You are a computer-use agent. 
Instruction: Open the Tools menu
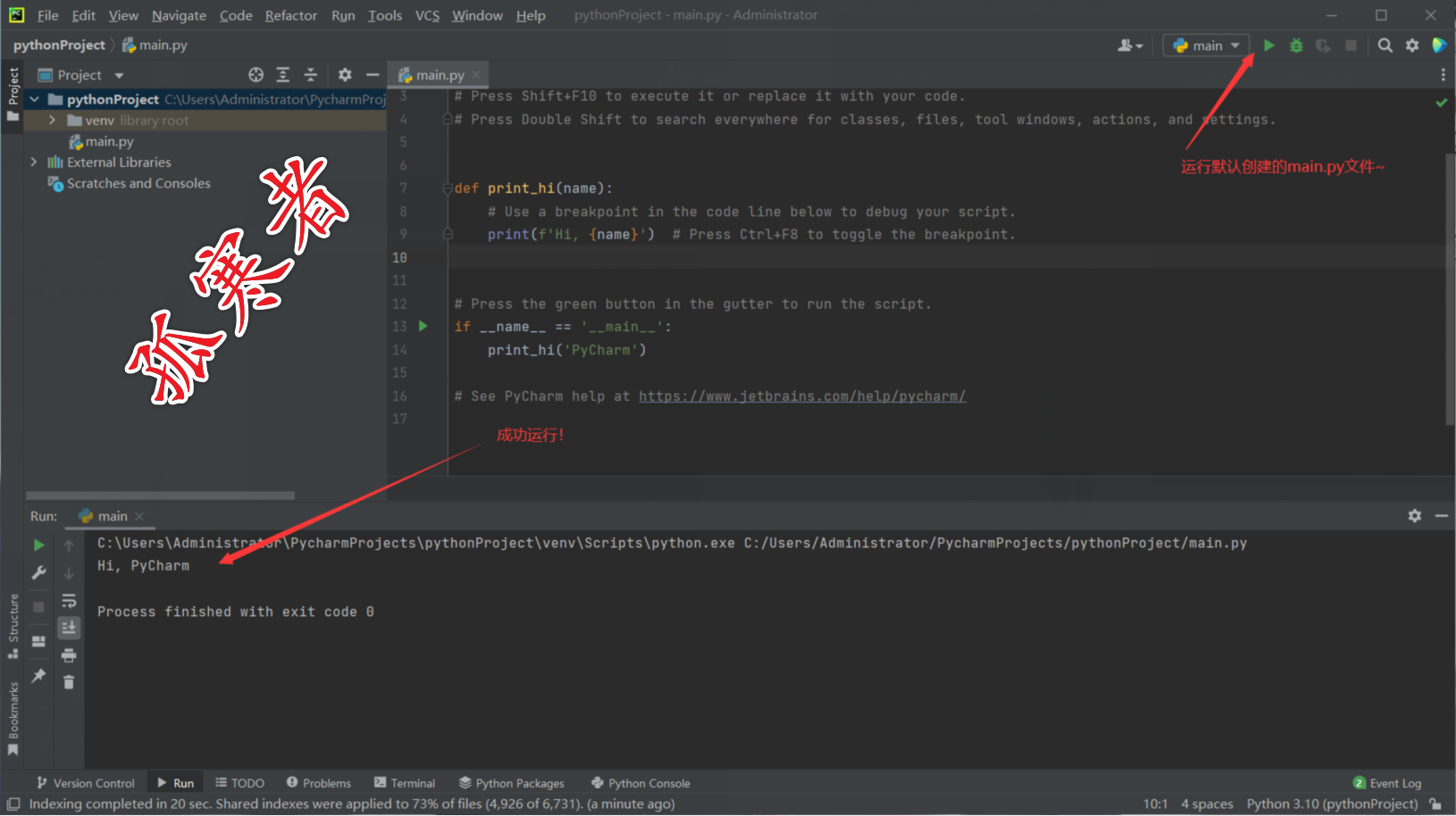coord(385,15)
